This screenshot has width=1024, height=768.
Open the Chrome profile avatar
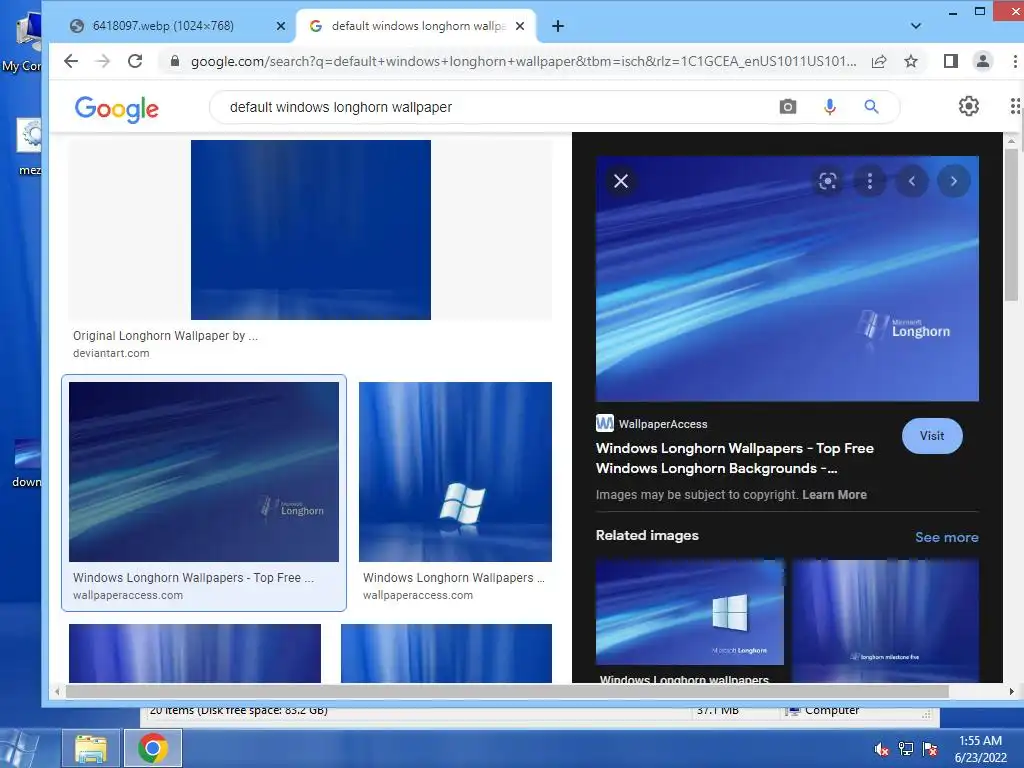click(x=982, y=61)
